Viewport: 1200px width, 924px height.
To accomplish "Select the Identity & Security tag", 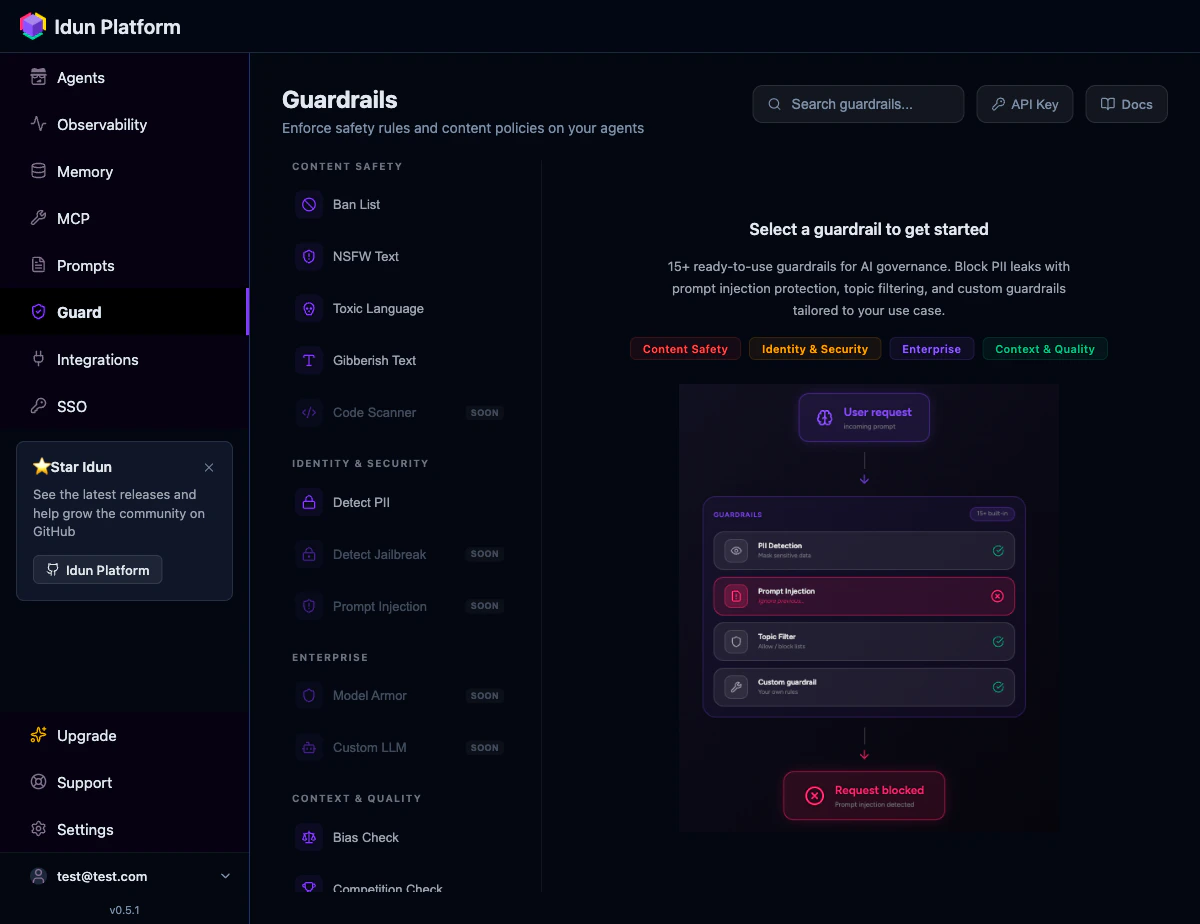I will pyautogui.click(x=815, y=349).
